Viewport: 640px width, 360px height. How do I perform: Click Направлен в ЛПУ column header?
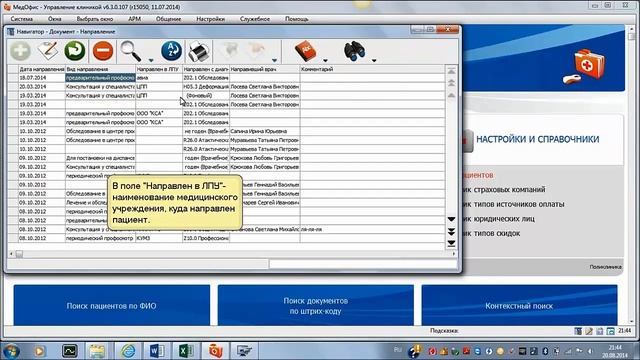(159, 69)
